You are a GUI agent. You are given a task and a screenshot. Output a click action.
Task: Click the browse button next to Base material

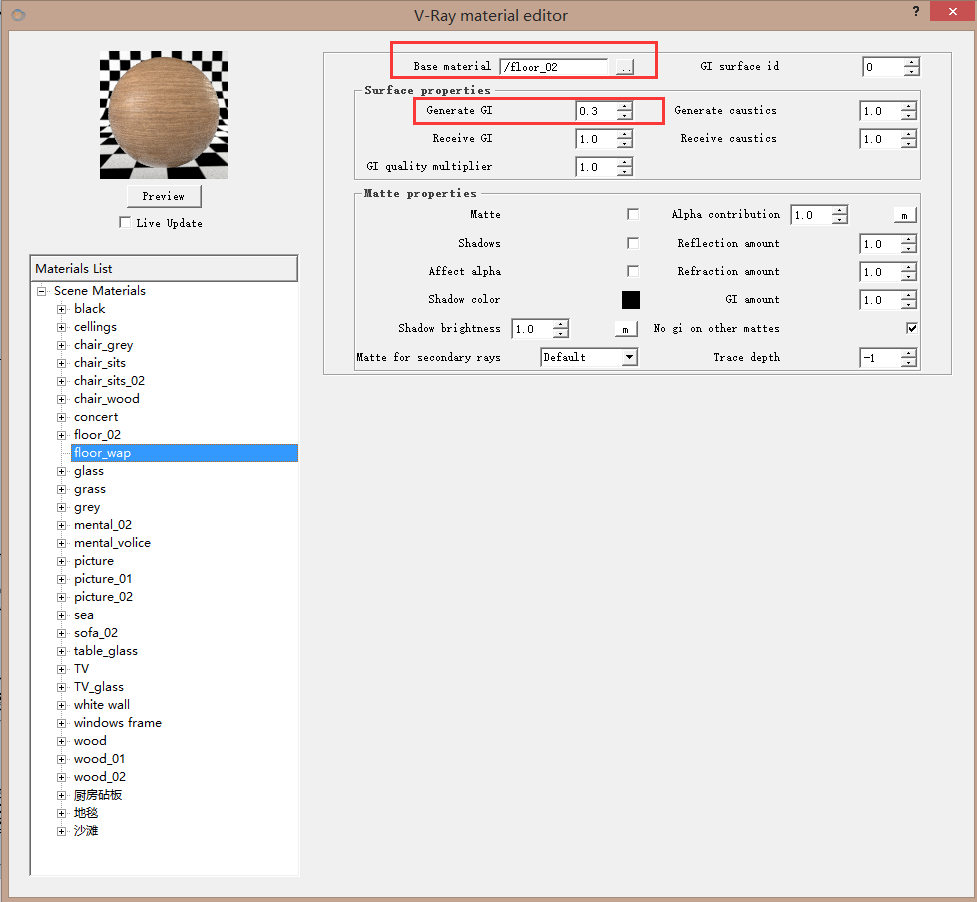click(x=624, y=67)
